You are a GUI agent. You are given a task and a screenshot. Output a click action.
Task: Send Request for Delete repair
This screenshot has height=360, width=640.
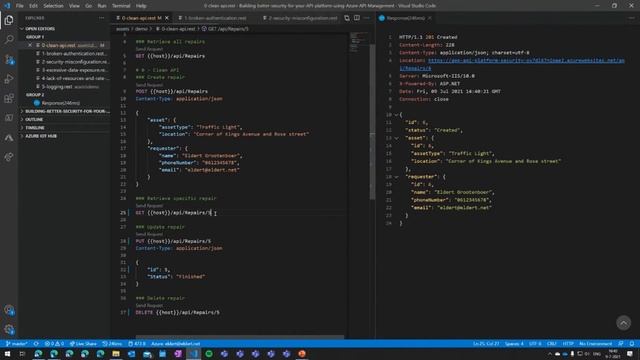point(149,305)
